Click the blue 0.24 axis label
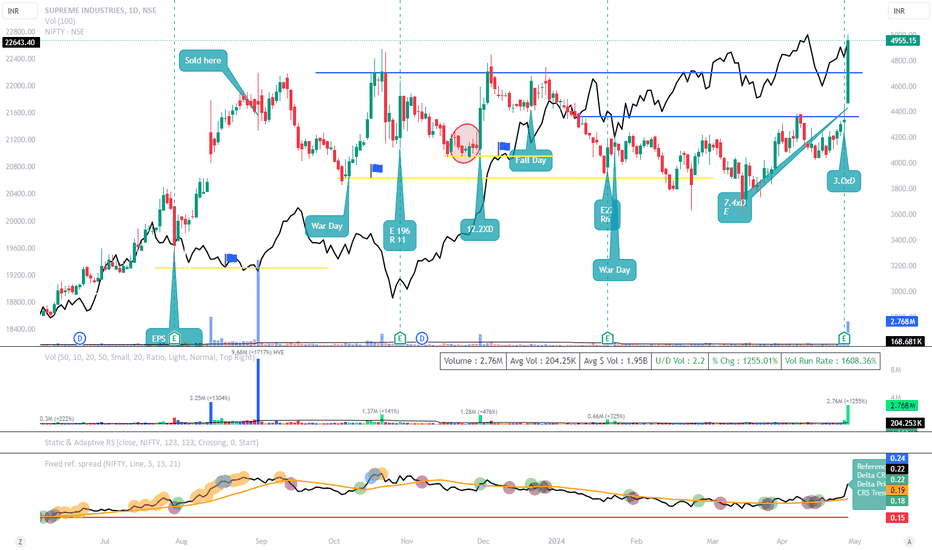The height and width of the screenshot is (550, 932). [x=897, y=458]
